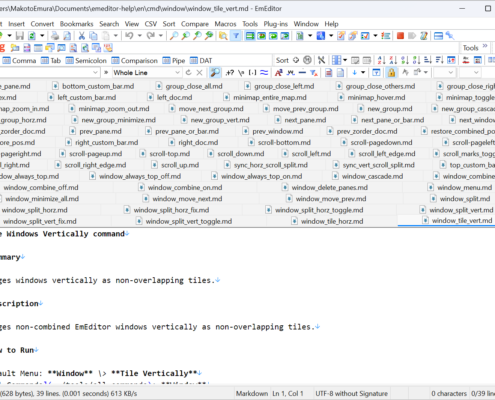Click the Save icon in the toolbar

click(20, 36)
